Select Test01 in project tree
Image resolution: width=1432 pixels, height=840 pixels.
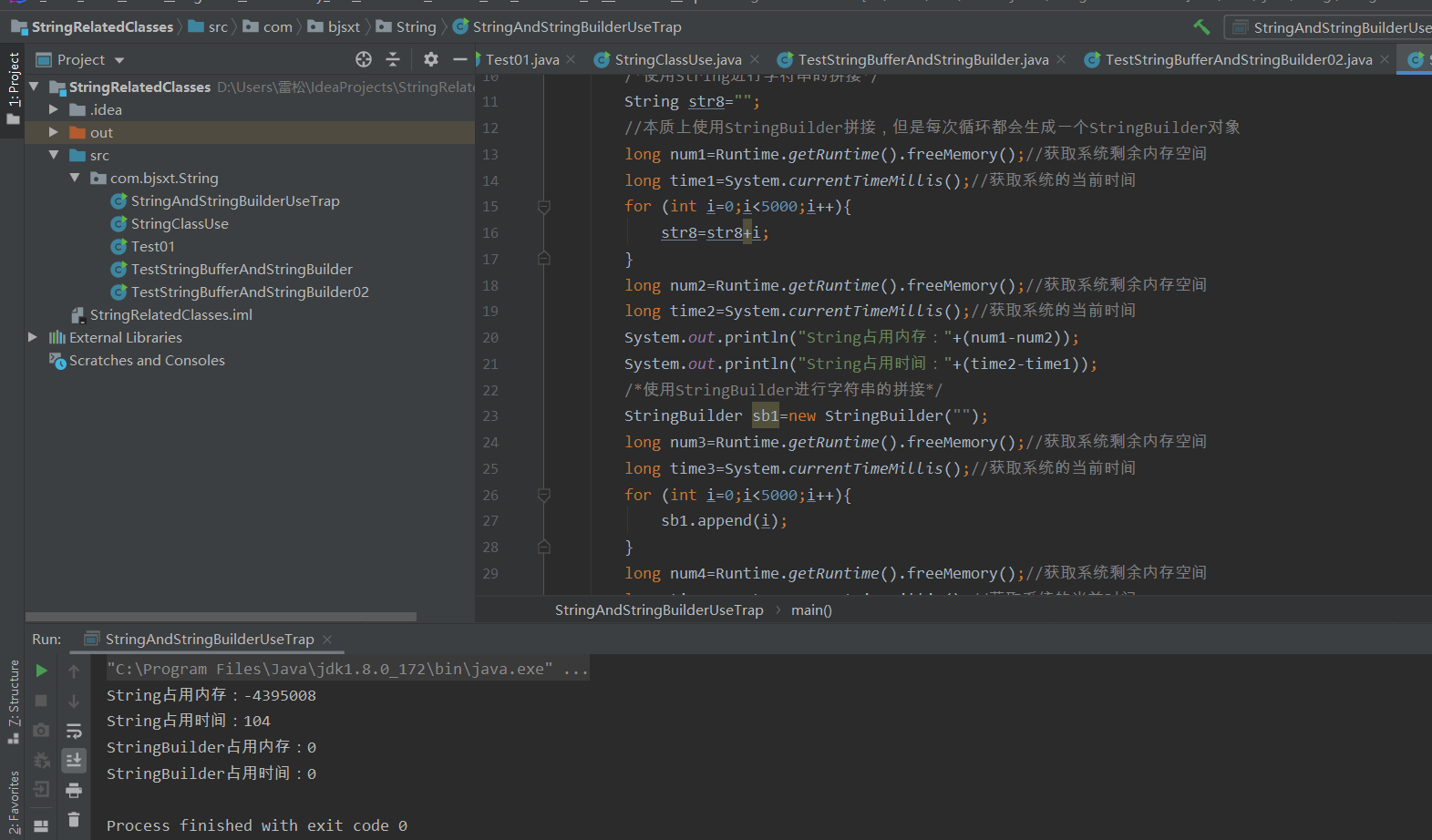pos(152,246)
